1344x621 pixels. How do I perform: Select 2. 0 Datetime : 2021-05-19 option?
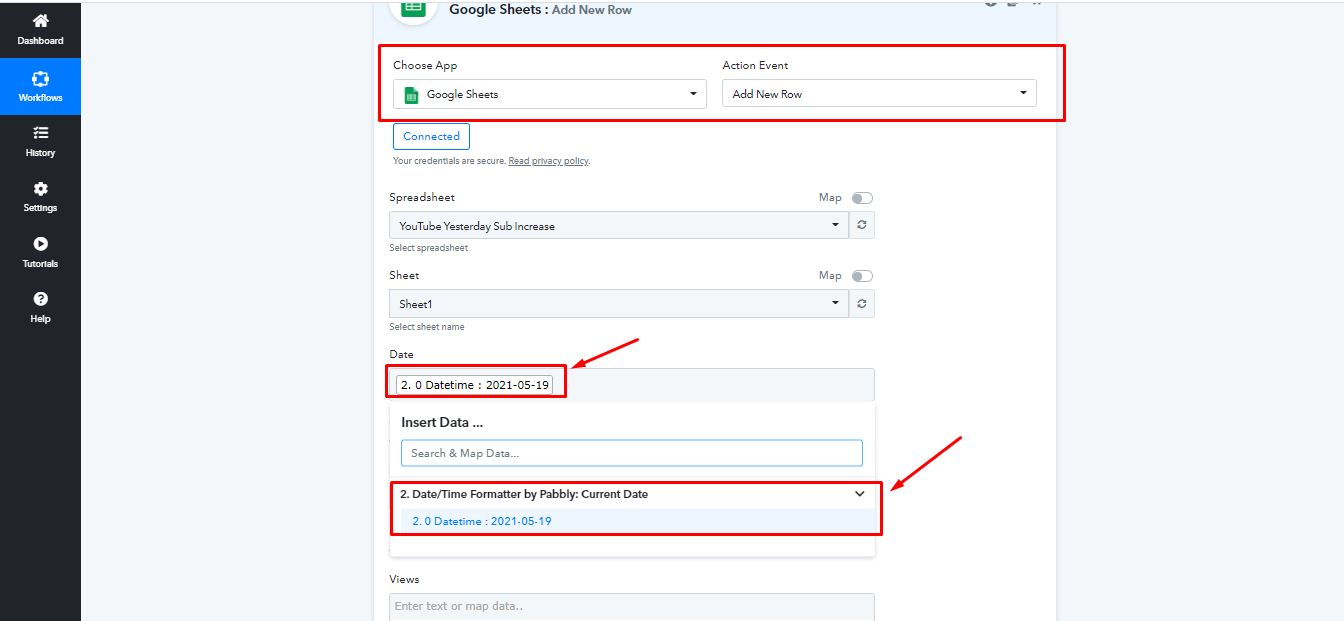point(636,521)
